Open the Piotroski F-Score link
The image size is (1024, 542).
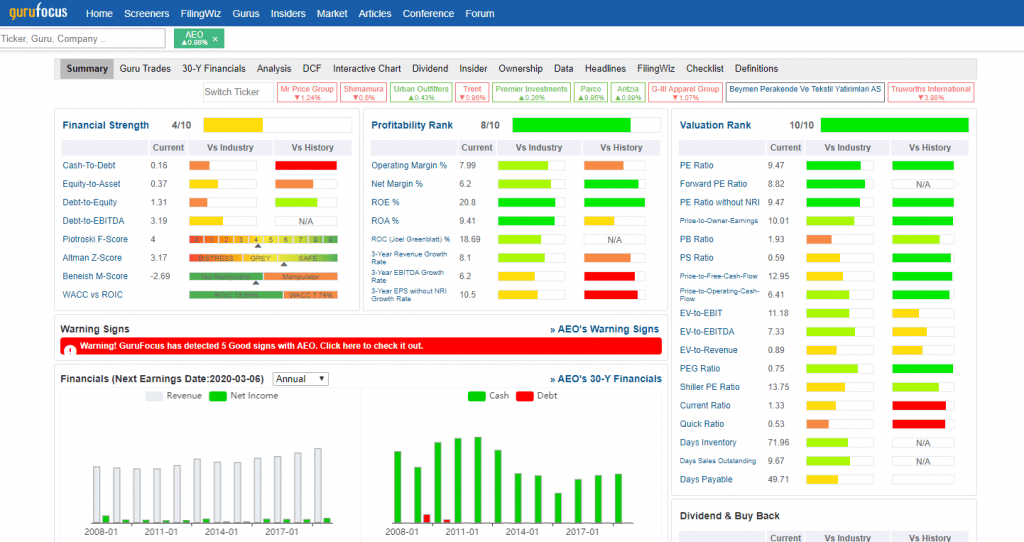point(95,239)
